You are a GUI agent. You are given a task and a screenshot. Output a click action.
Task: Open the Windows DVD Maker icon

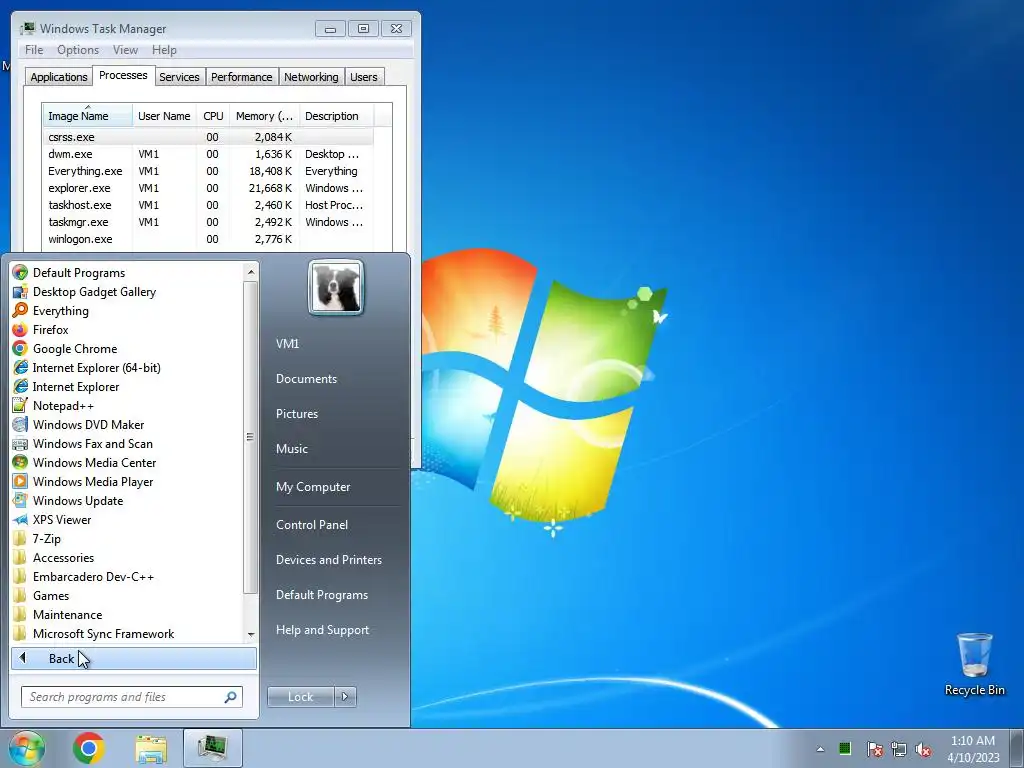tap(20, 424)
